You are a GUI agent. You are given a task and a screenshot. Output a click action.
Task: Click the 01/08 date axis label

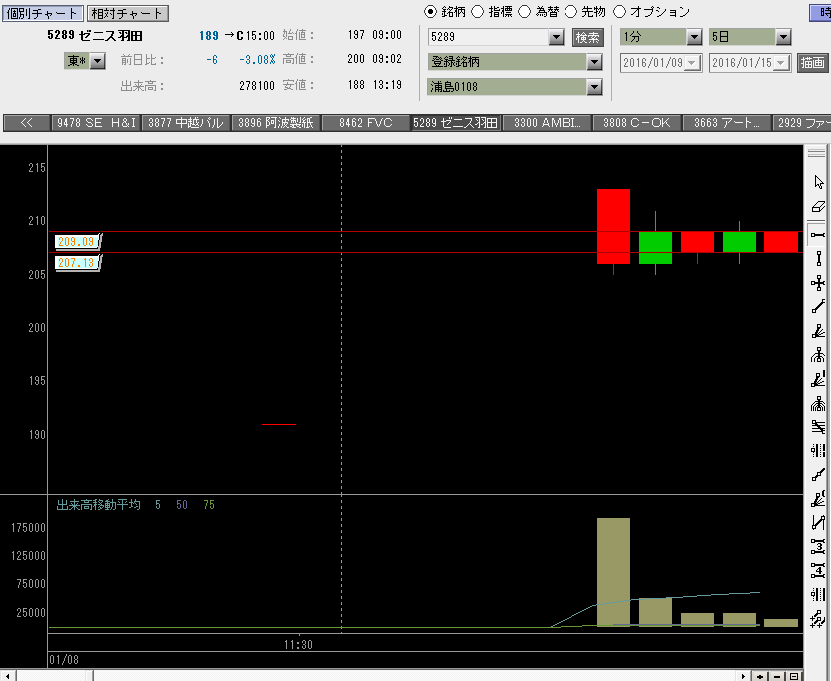(64, 660)
